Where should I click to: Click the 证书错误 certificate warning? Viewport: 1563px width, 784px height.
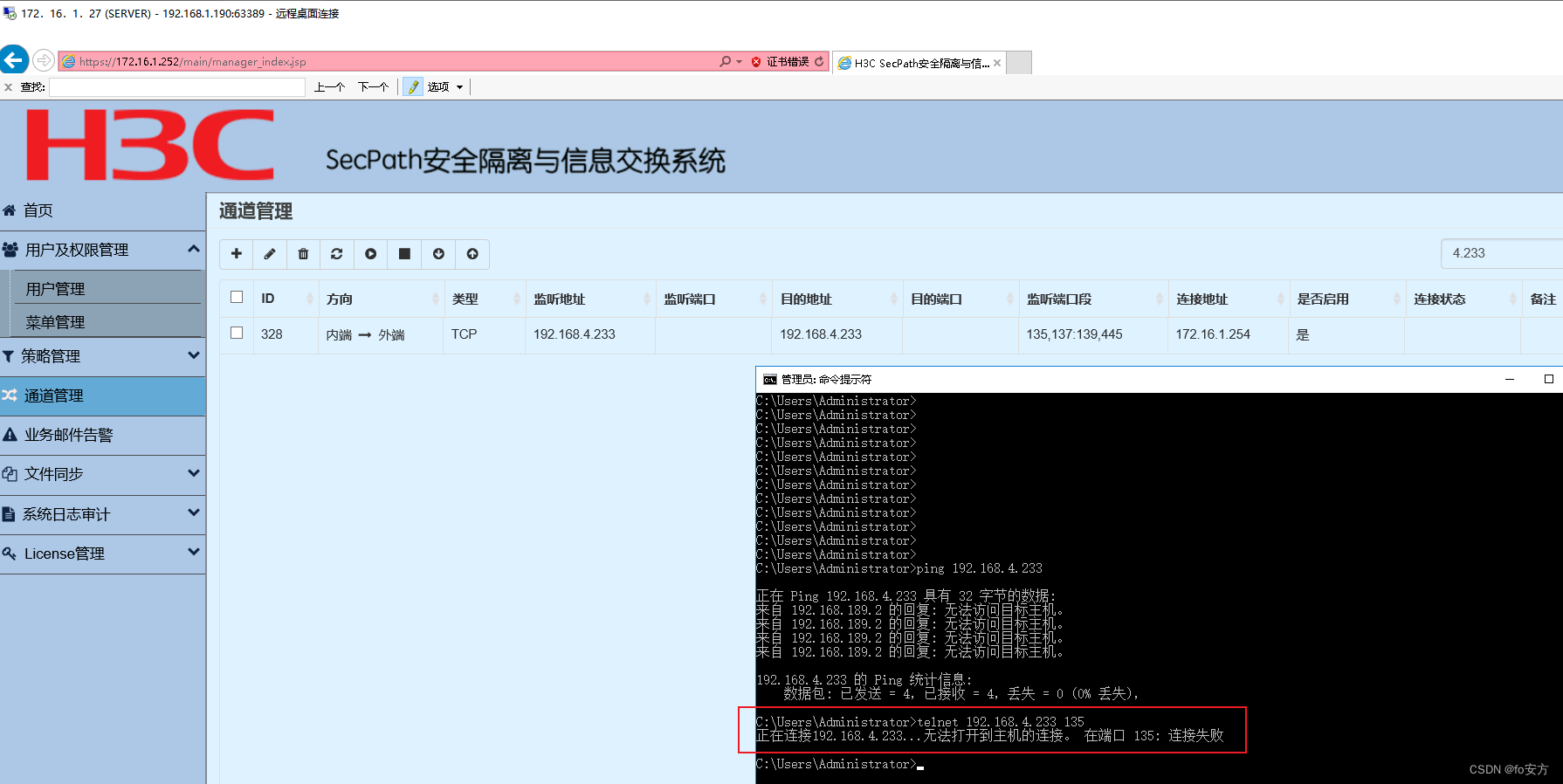coord(780,62)
